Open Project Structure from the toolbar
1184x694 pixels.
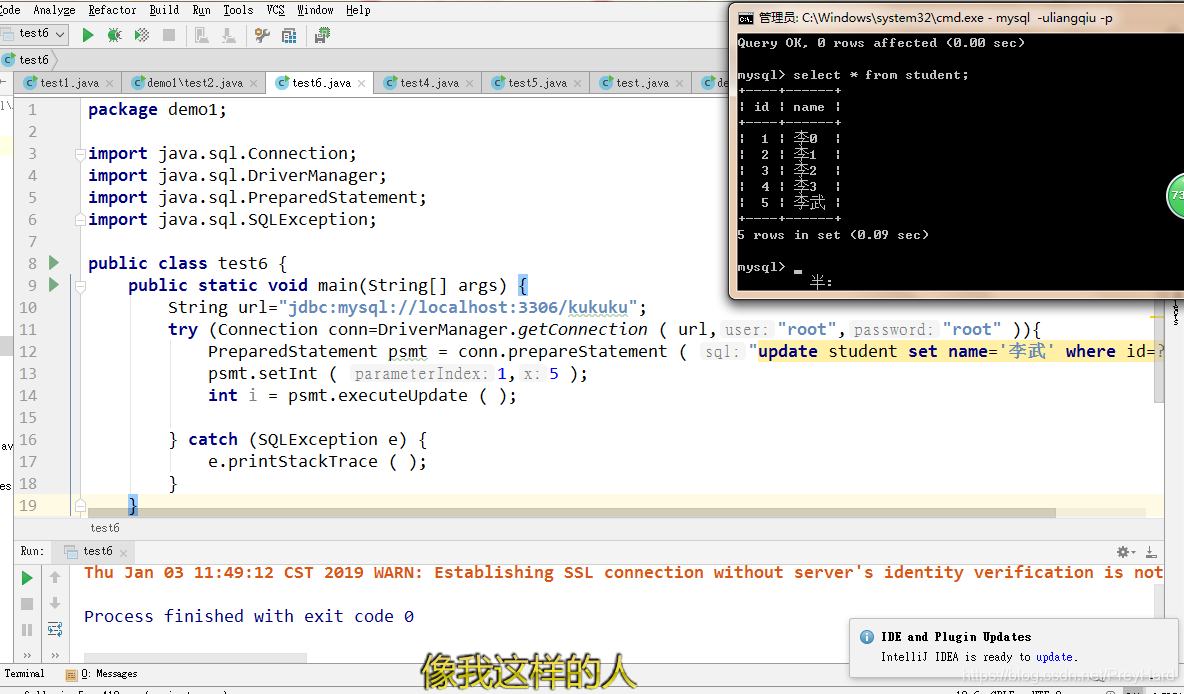pyautogui.click(x=288, y=35)
